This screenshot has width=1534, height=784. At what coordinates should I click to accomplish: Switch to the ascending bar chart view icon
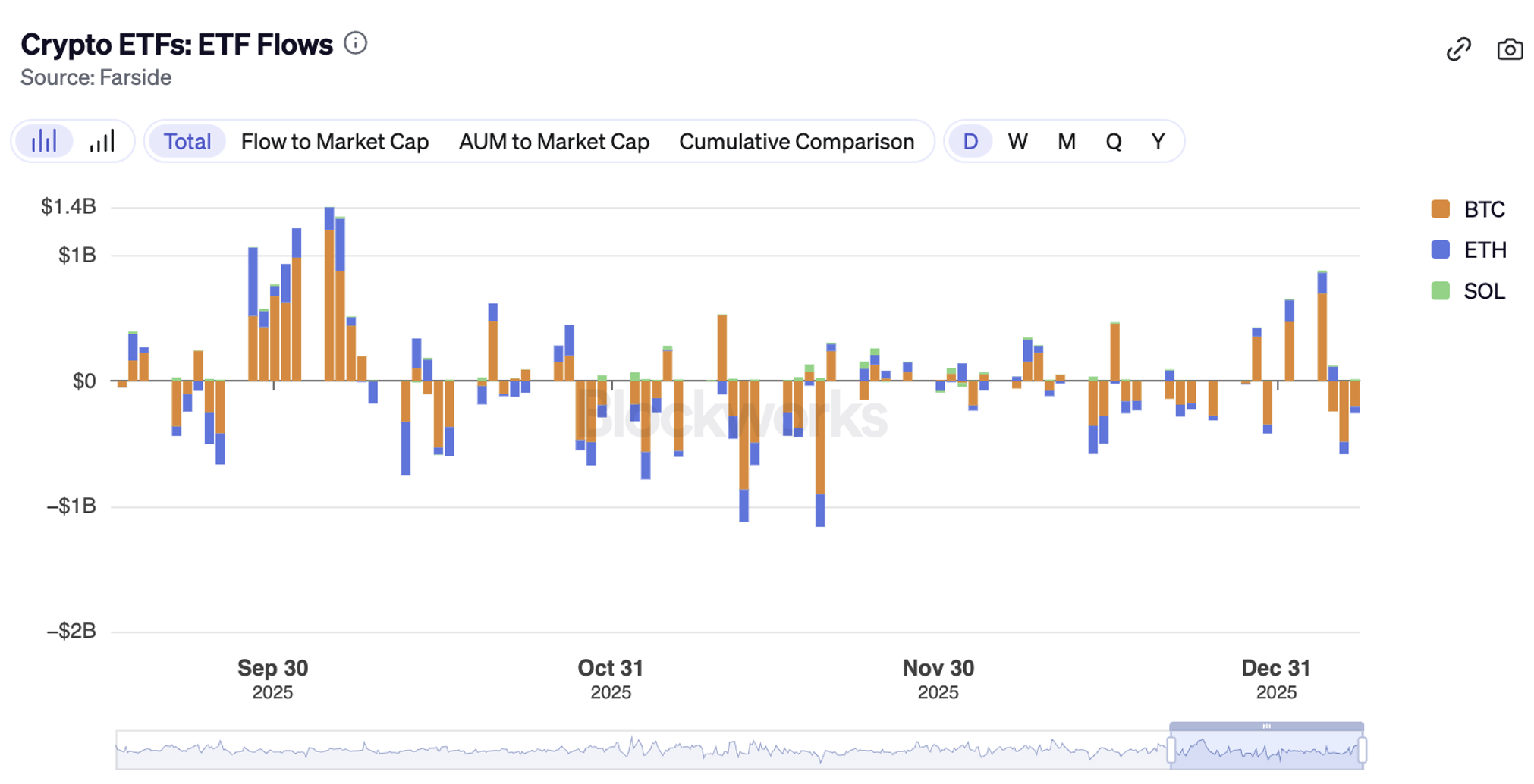(x=102, y=141)
